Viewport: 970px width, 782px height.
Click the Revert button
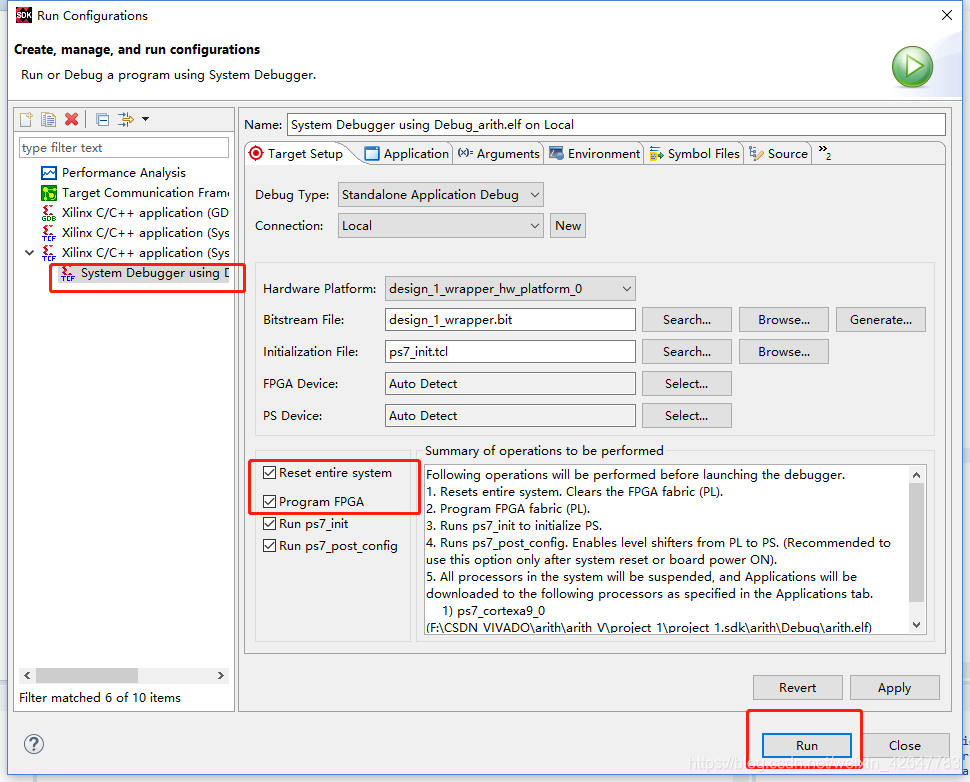point(797,687)
